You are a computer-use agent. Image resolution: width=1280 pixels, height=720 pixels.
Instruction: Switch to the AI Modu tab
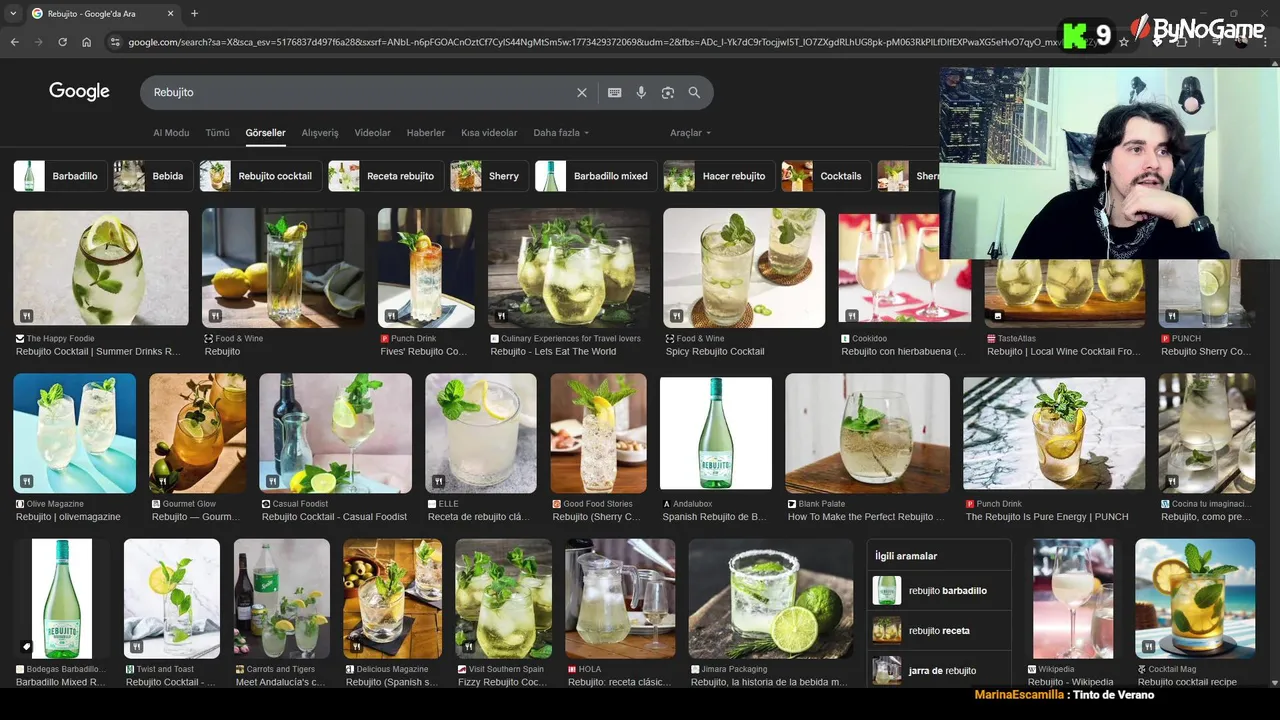pos(171,133)
